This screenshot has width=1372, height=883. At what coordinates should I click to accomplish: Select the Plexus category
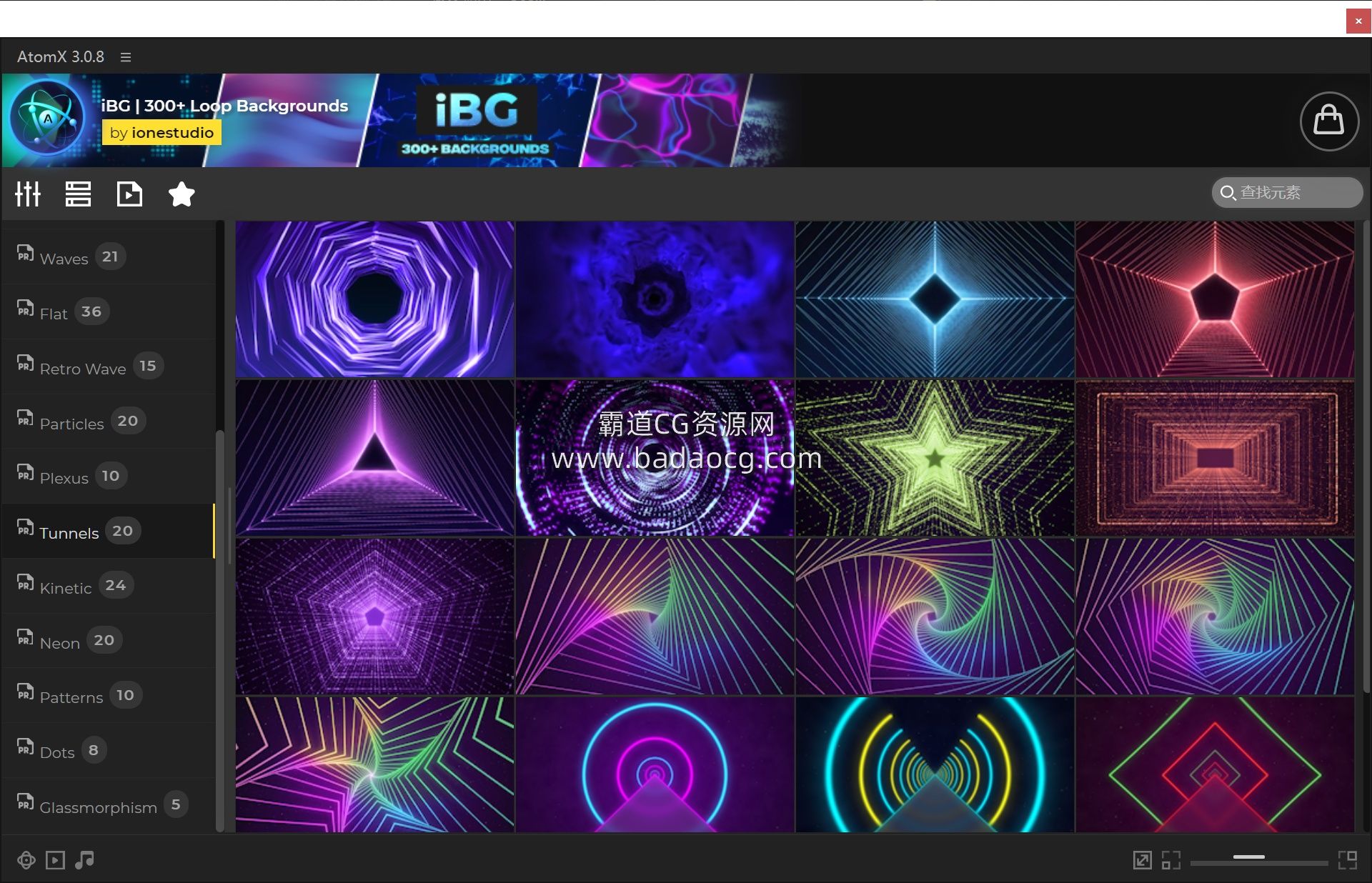(x=108, y=477)
